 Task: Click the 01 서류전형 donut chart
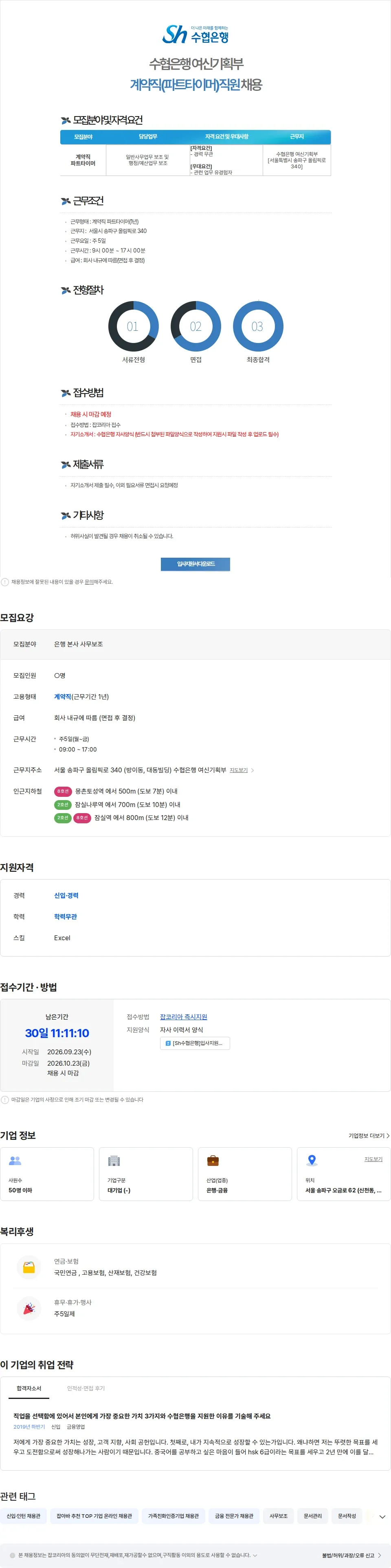point(133,326)
